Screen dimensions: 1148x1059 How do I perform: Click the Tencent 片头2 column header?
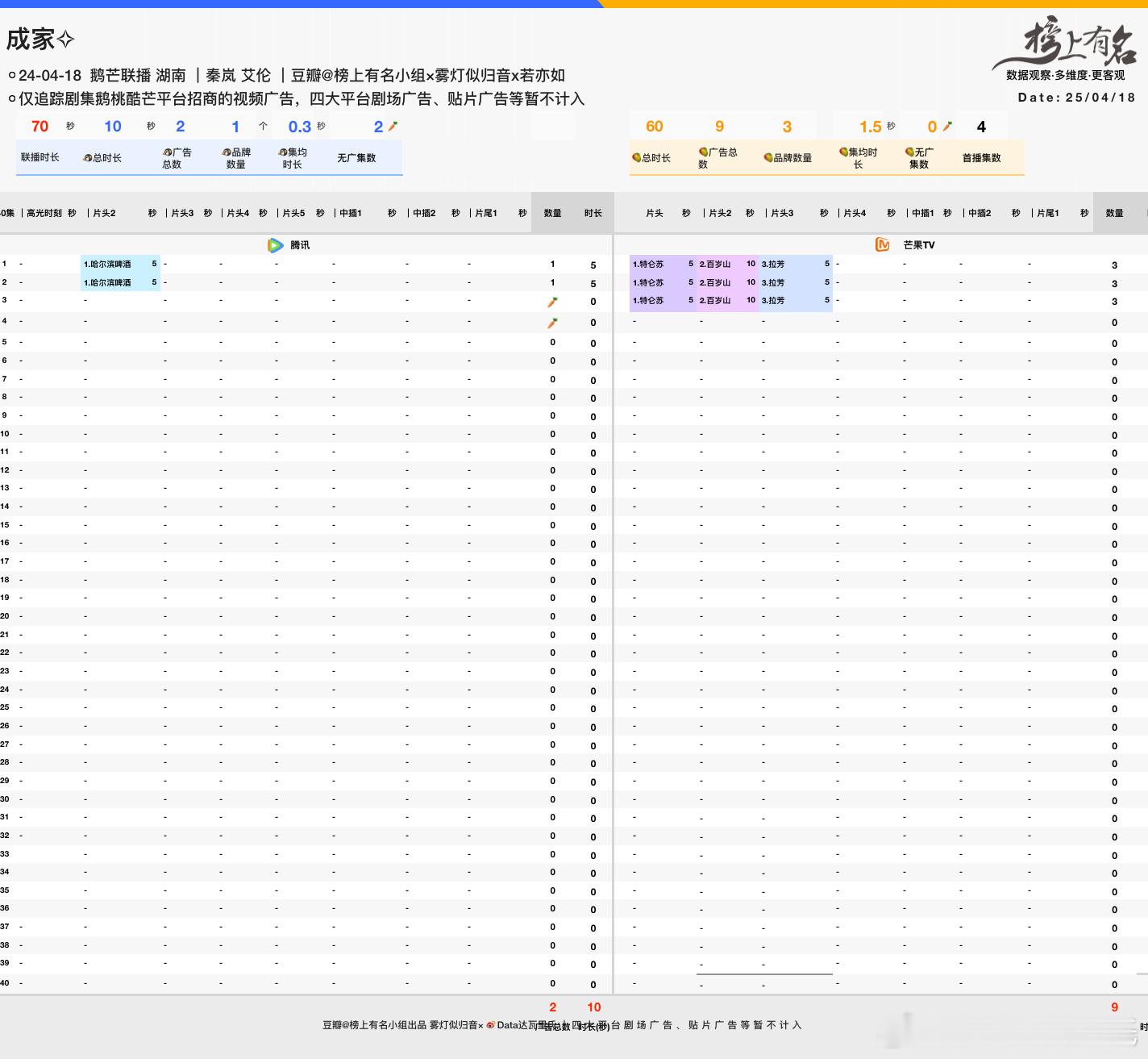tap(104, 213)
